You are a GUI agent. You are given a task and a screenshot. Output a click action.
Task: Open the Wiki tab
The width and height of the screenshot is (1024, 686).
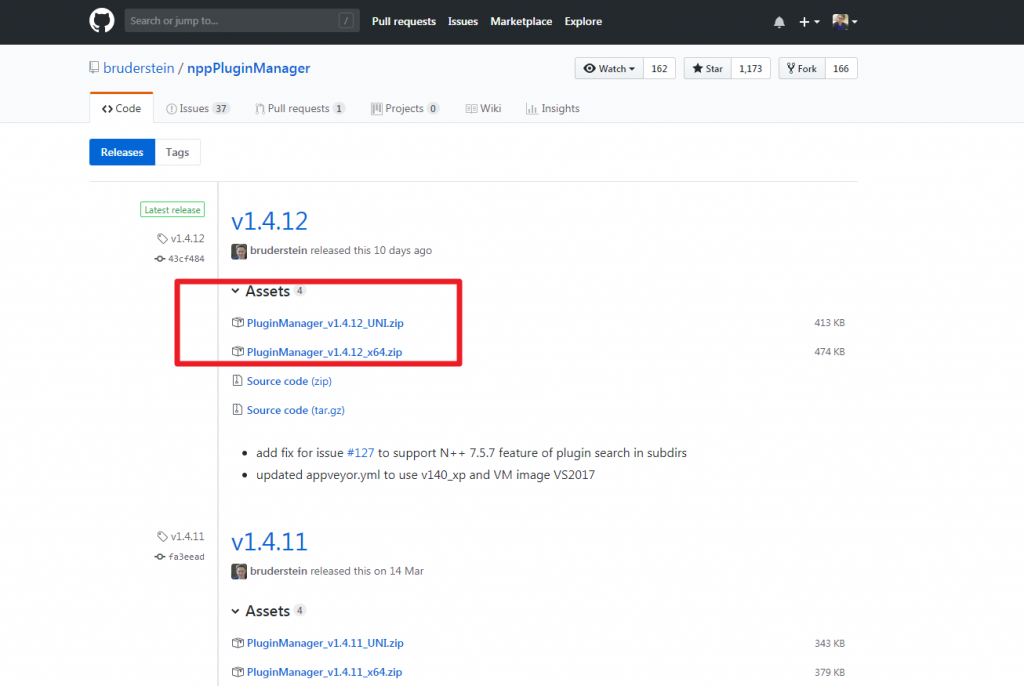point(483,108)
